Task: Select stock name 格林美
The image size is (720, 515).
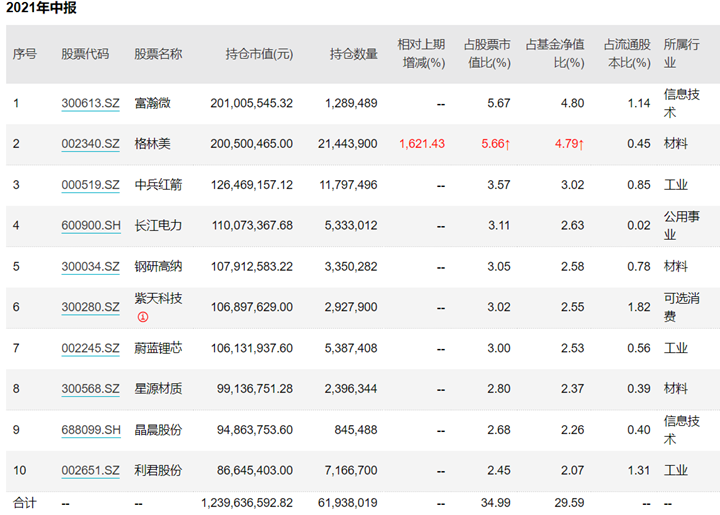Action: [152, 144]
